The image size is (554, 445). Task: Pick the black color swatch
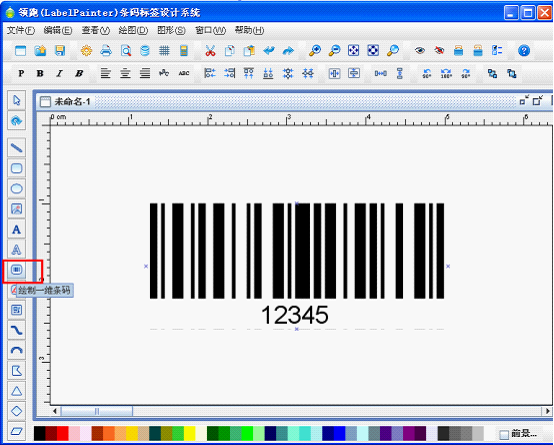pos(40,434)
